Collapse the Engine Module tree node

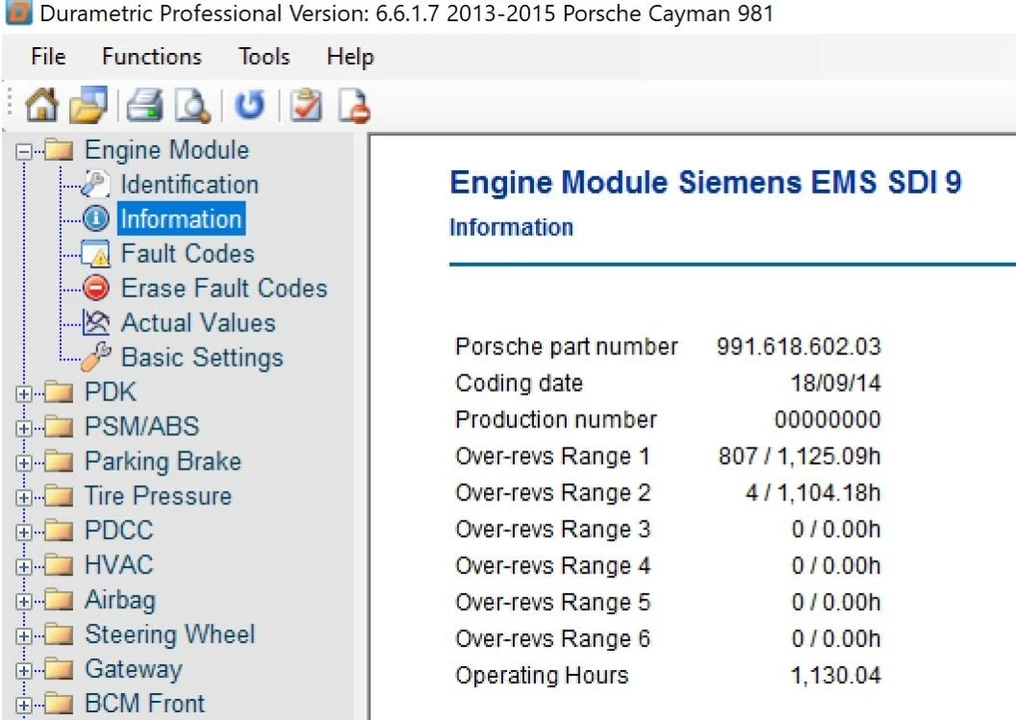click(x=24, y=152)
